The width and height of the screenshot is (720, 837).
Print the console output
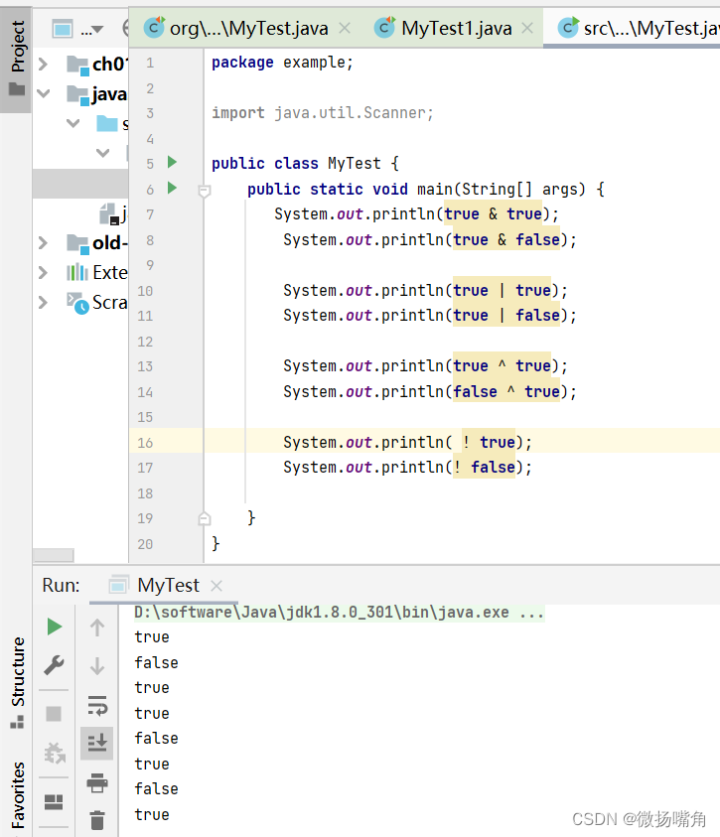(97, 783)
